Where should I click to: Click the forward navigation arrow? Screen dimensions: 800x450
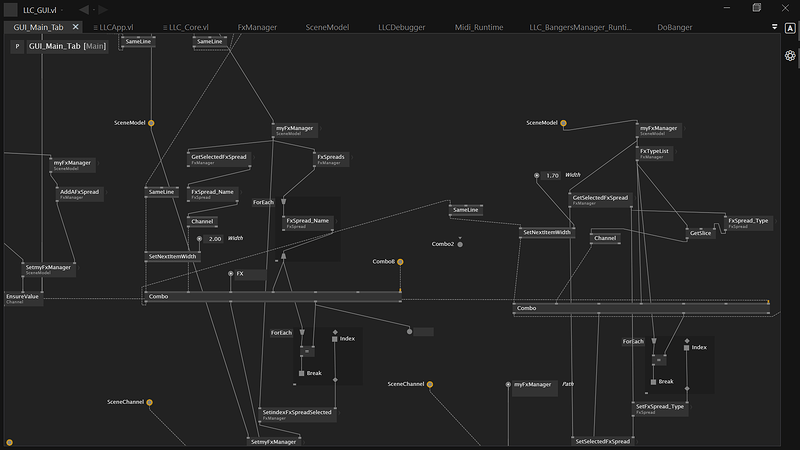(x=103, y=9)
